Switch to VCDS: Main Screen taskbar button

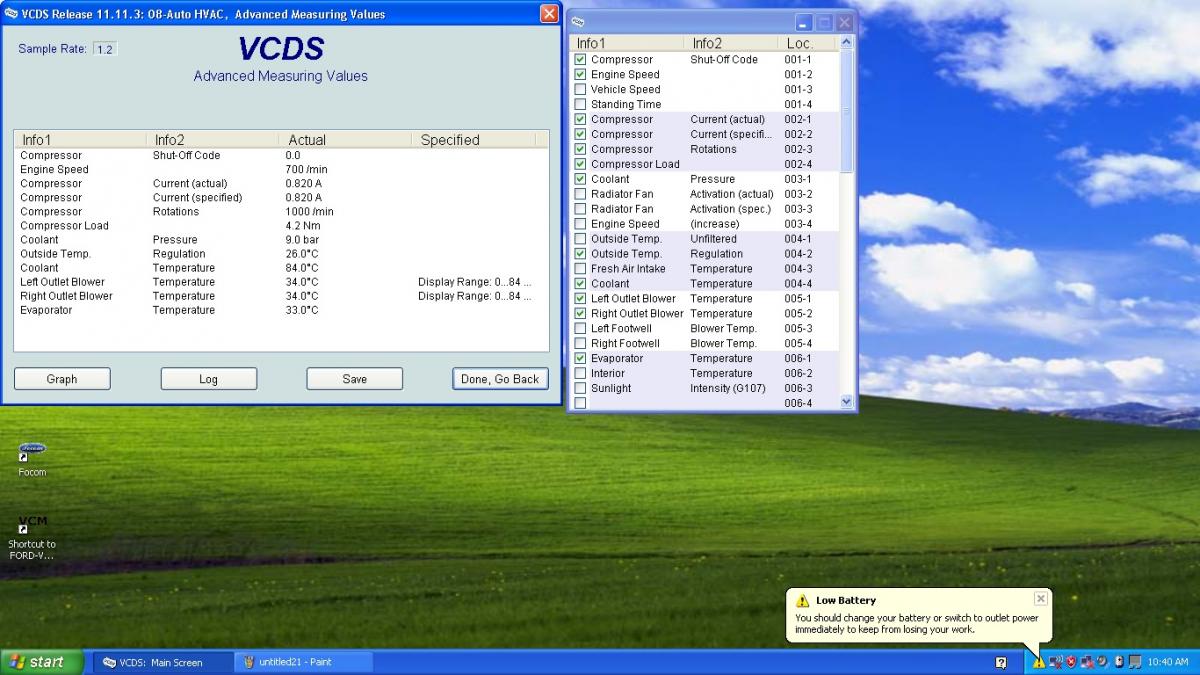coord(164,662)
